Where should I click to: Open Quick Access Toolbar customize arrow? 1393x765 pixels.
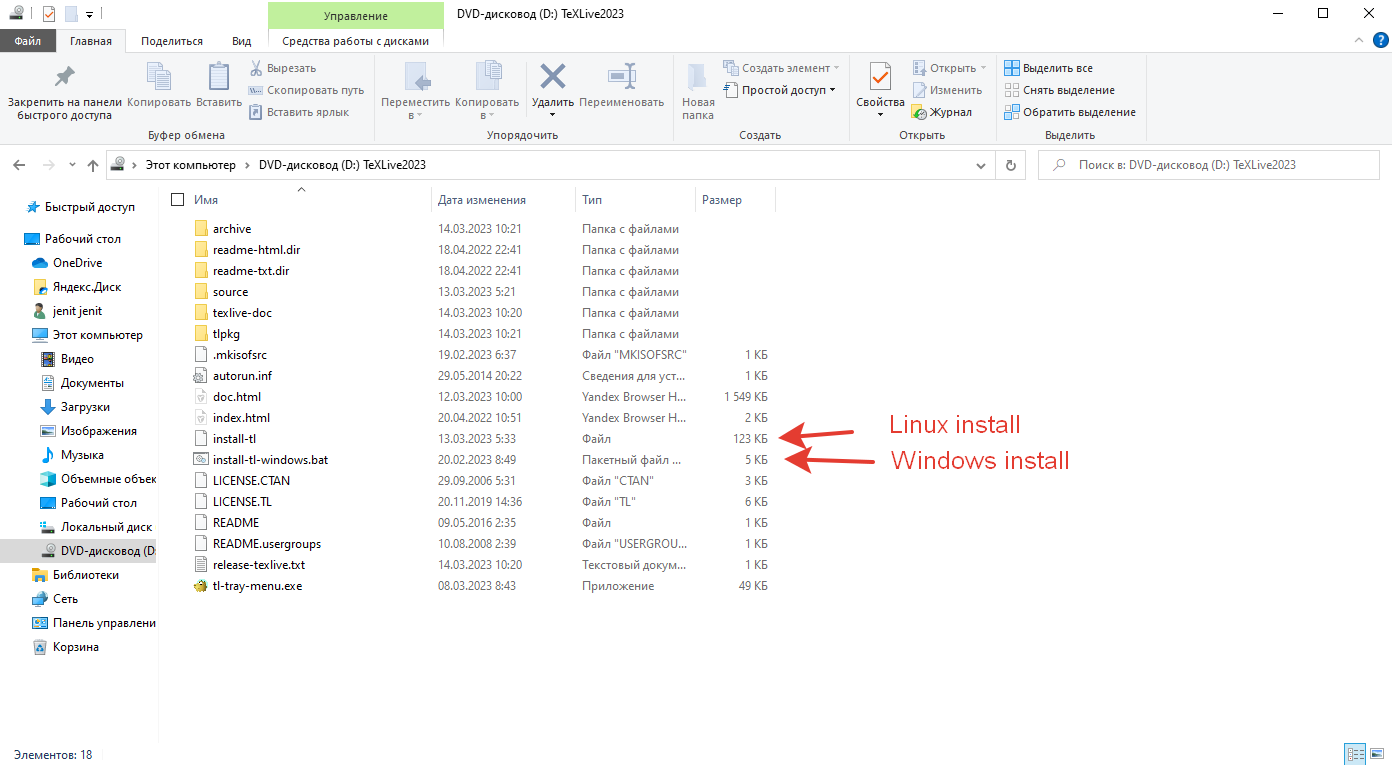pyautogui.click(x=89, y=14)
